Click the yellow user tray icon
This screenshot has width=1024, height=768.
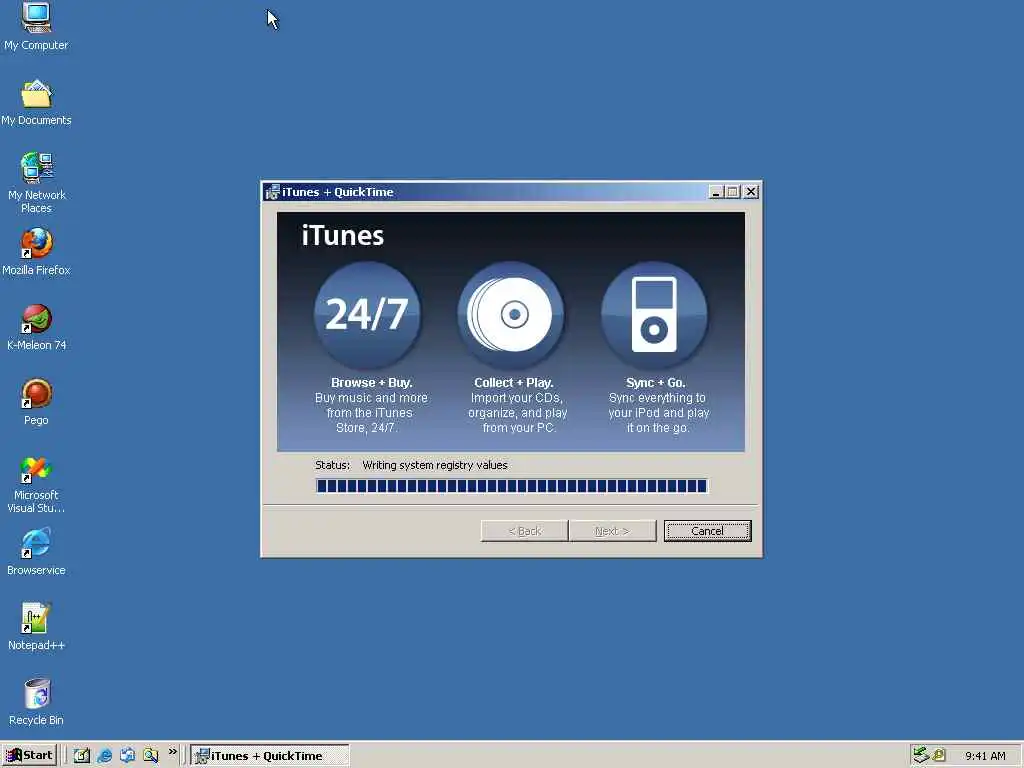(x=939, y=755)
